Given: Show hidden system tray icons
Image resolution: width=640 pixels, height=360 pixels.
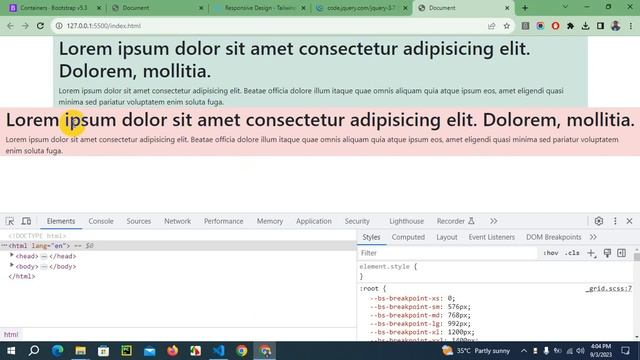Looking at the screenshot, I should pyautogui.click(x=524, y=351).
